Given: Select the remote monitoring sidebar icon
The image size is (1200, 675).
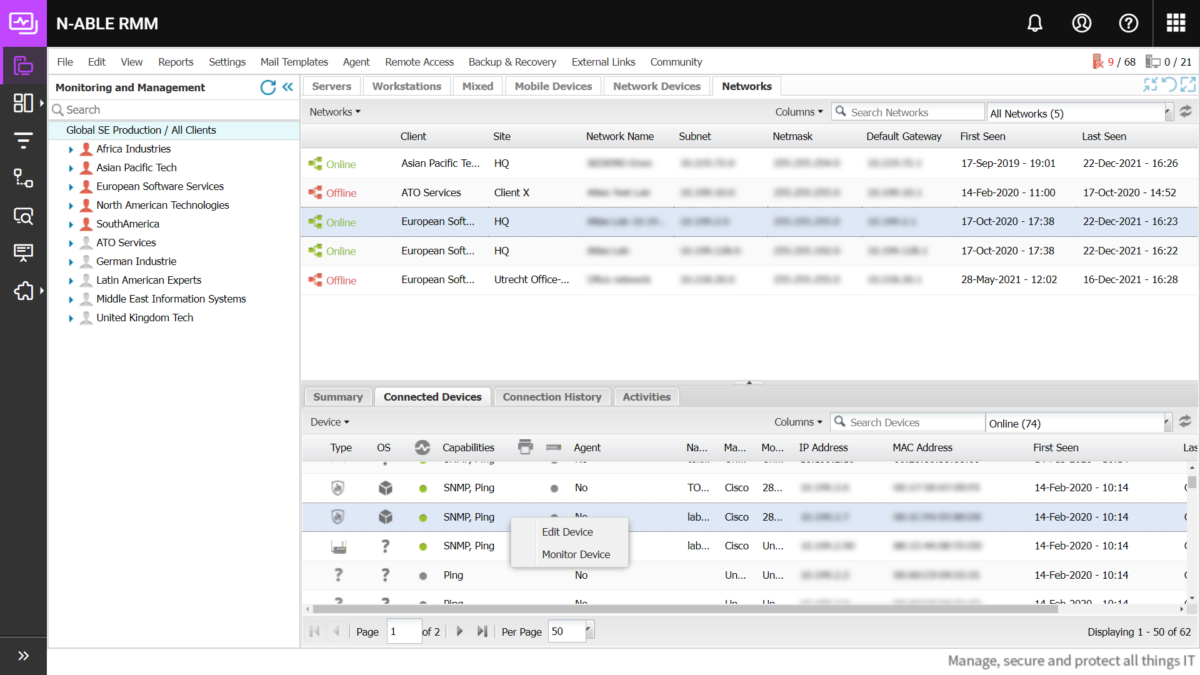Looking at the screenshot, I should (x=22, y=65).
